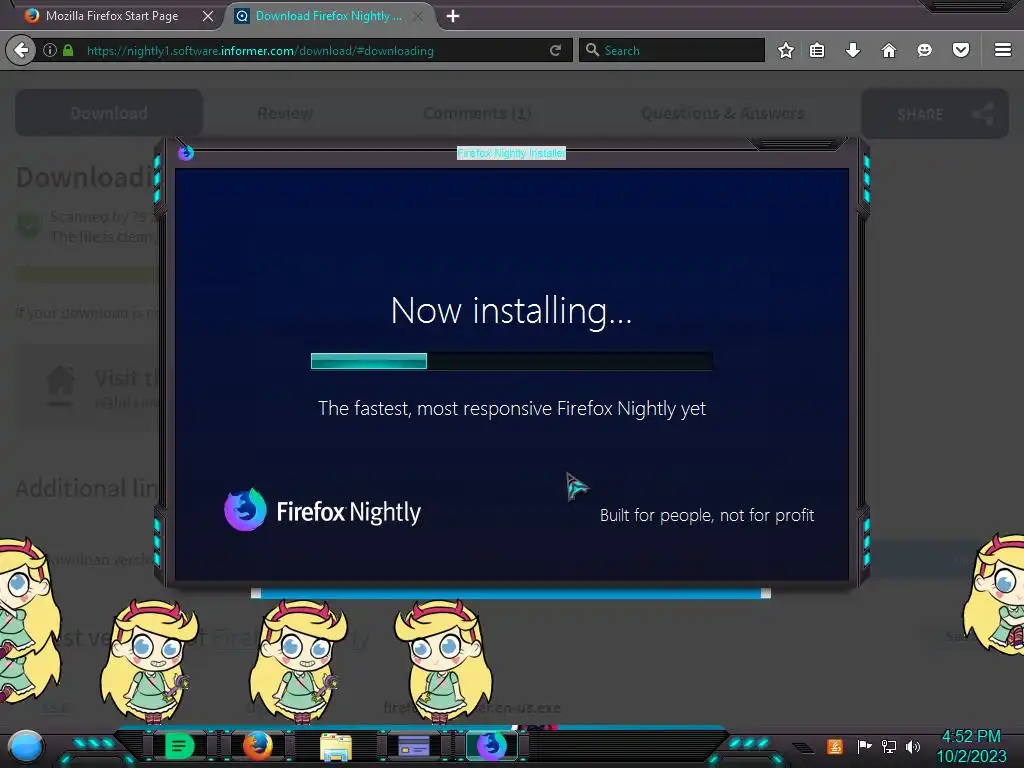
Task: Focus the browser Search box
Action: pos(672,50)
